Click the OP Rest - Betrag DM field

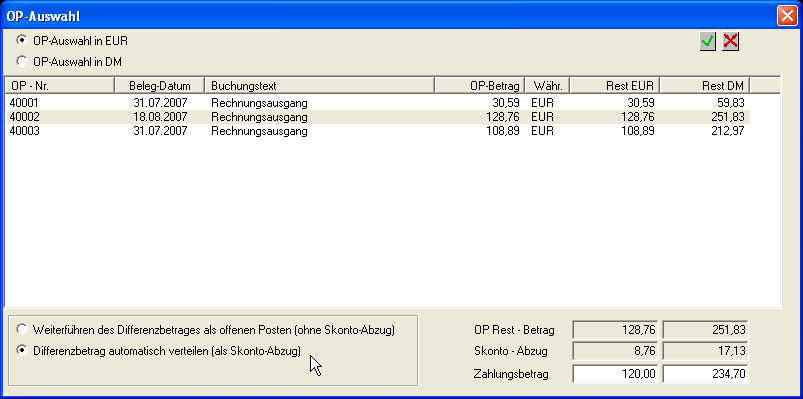(x=705, y=330)
